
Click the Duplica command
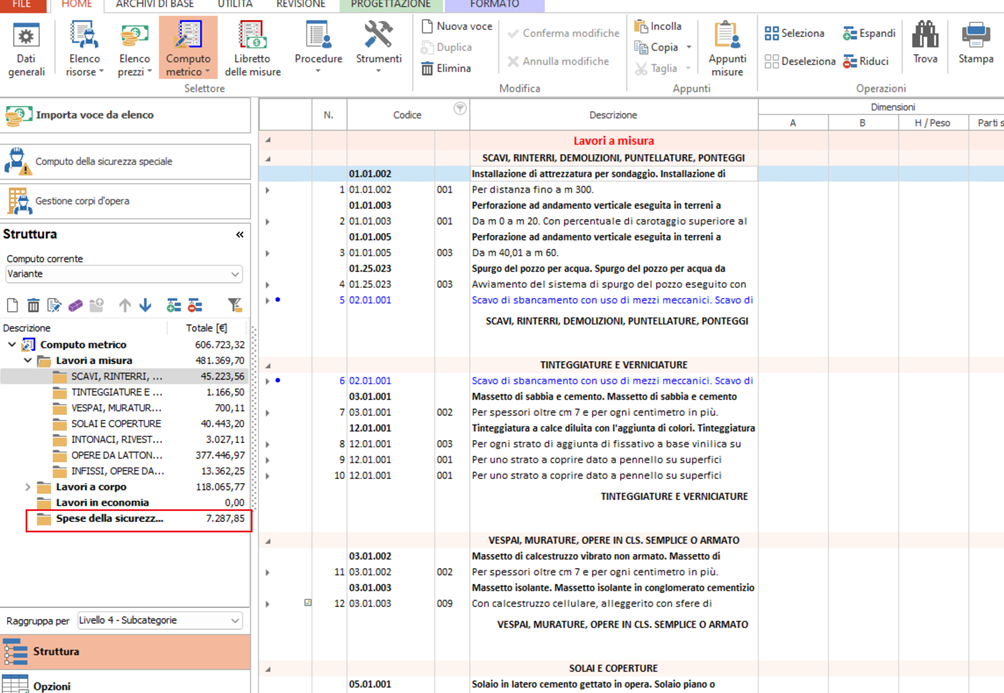(446, 47)
